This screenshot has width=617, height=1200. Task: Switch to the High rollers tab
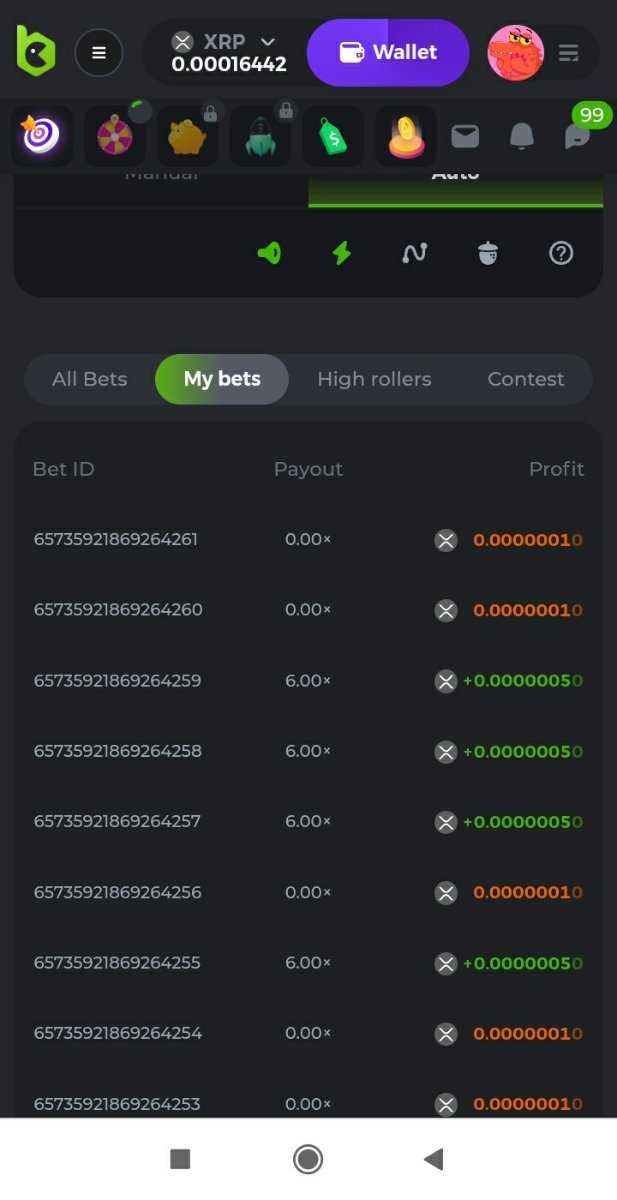(374, 379)
